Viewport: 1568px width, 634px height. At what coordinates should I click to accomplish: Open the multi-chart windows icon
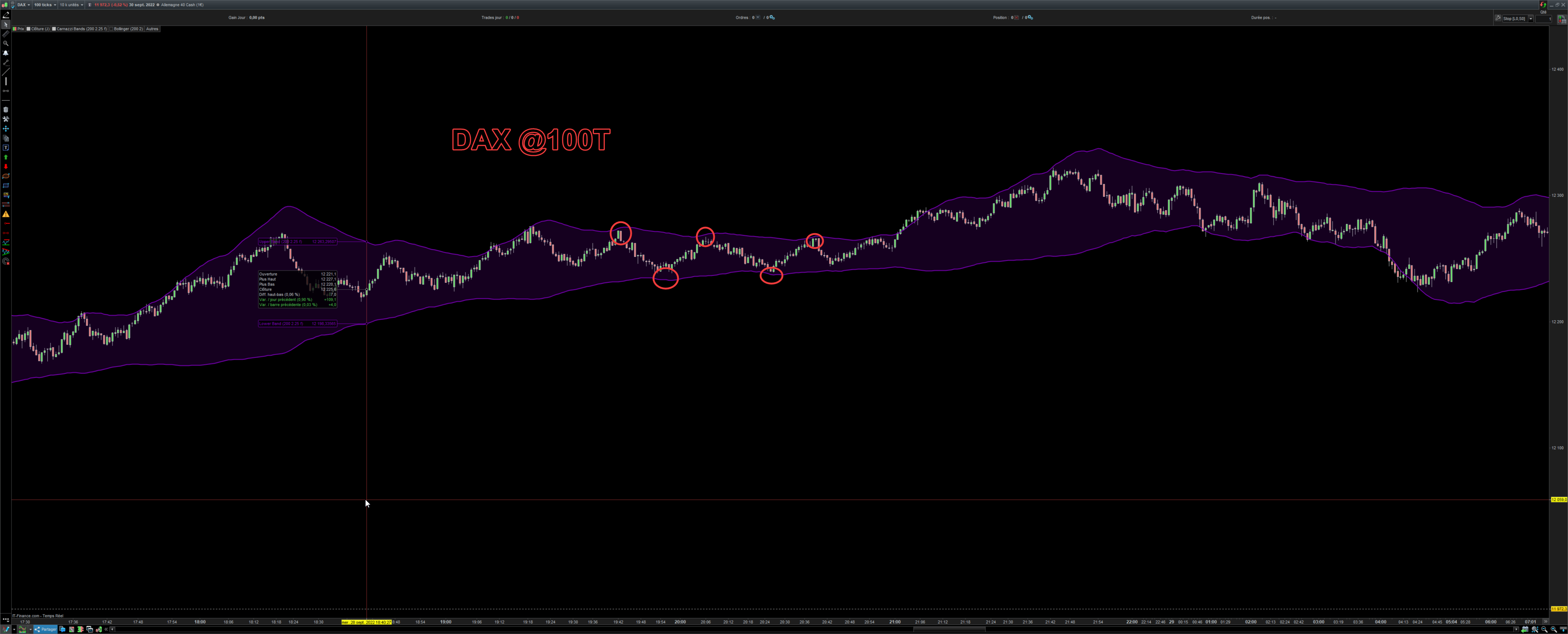click(89, 629)
